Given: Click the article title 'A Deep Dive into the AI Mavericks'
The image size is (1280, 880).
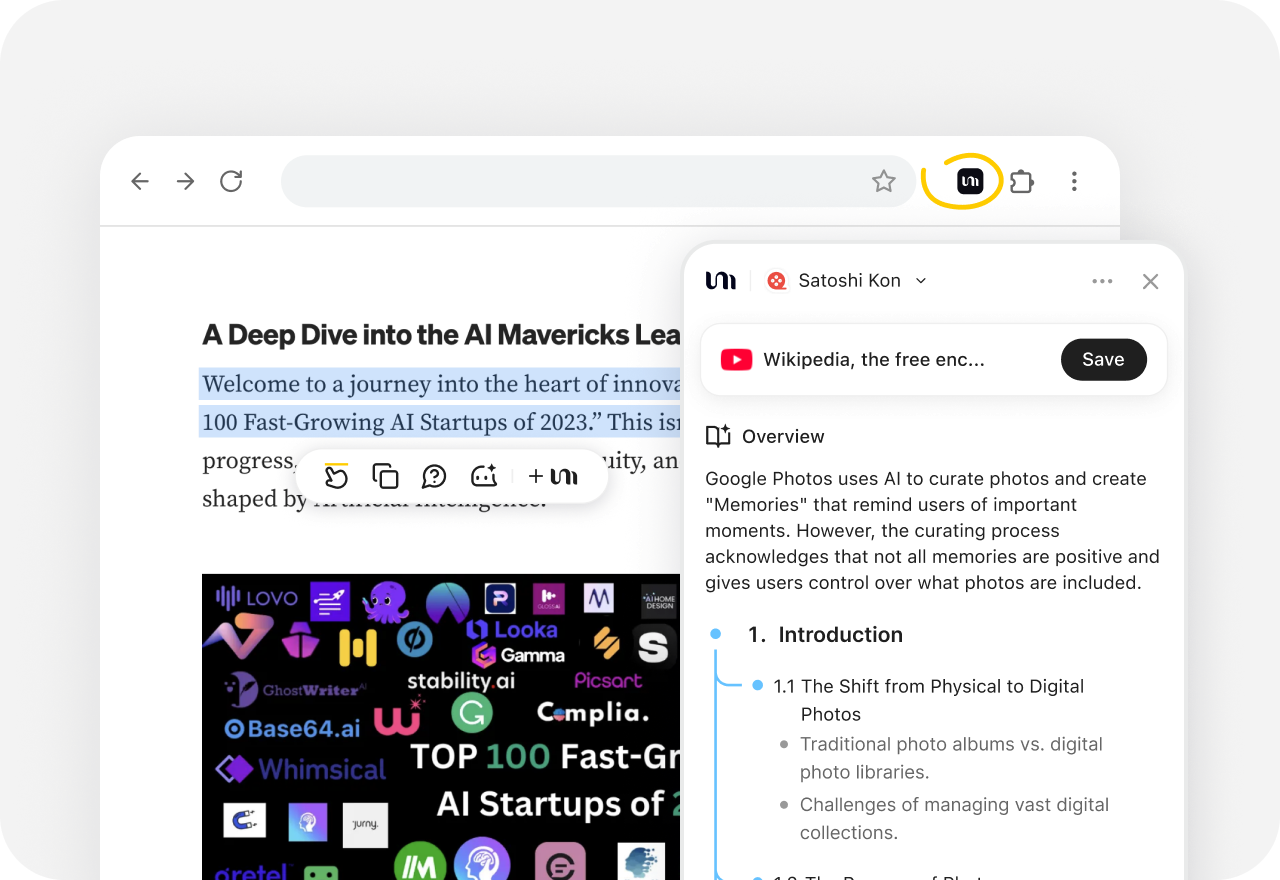Looking at the screenshot, I should point(441,334).
